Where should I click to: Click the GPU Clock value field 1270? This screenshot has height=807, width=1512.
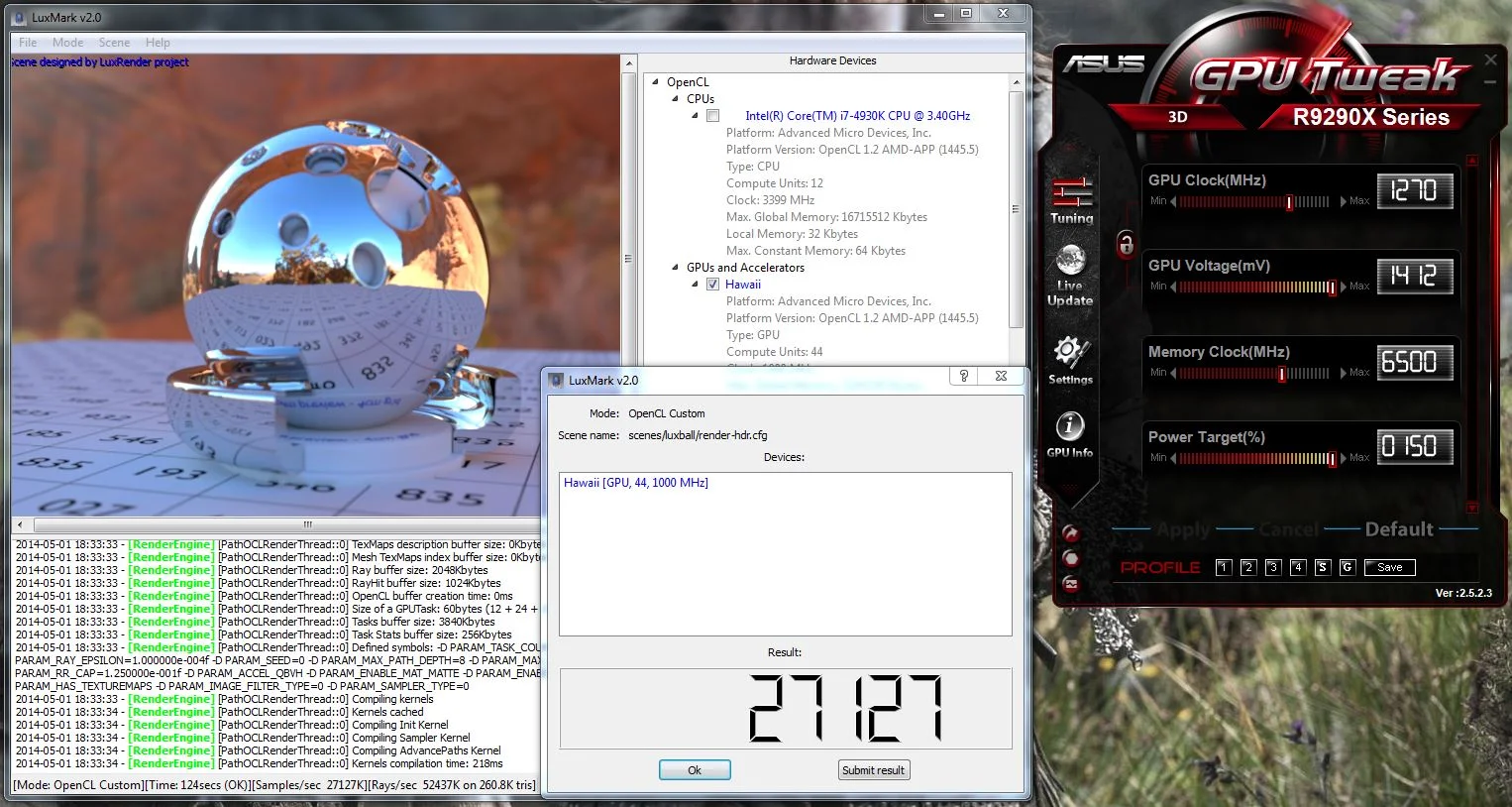[1415, 190]
